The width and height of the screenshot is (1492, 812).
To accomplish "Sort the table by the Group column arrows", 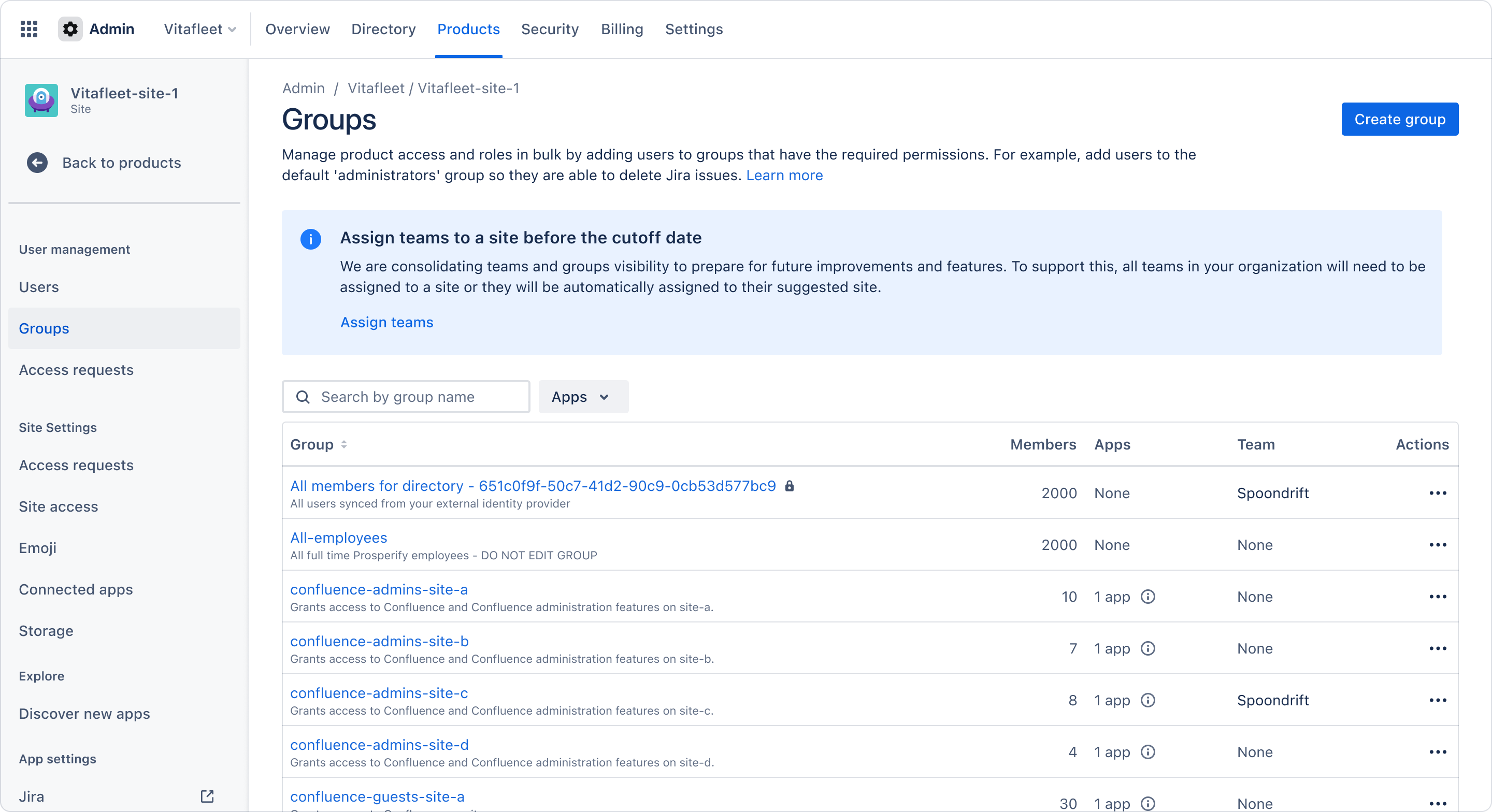I will point(344,444).
